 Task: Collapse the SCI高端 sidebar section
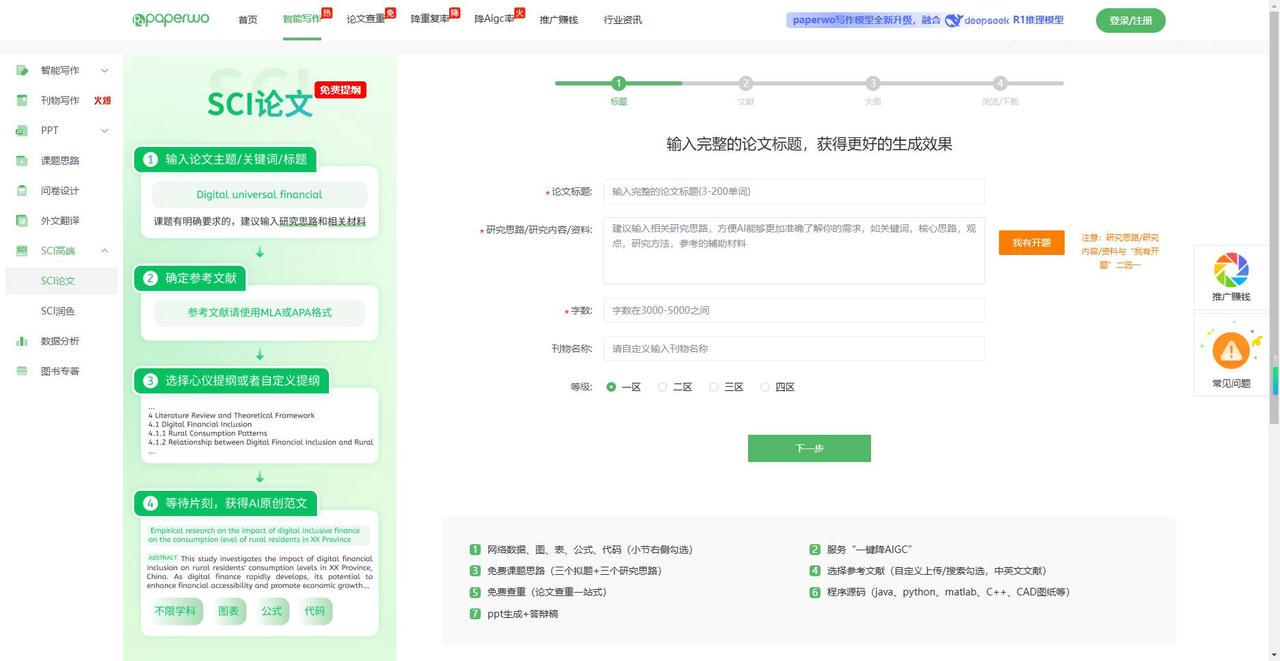[x=104, y=251]
